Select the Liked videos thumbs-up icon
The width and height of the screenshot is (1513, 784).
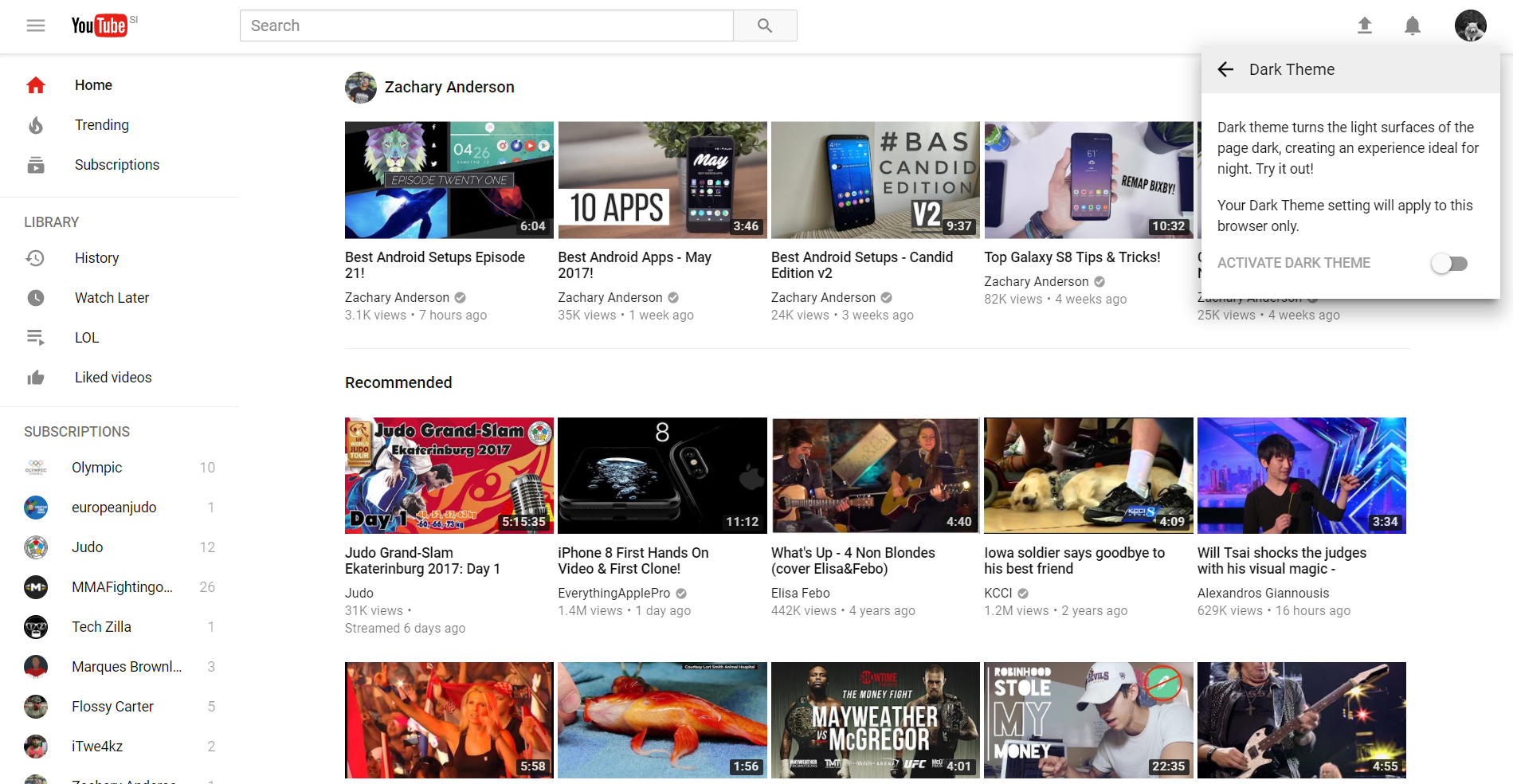[36, 377]
